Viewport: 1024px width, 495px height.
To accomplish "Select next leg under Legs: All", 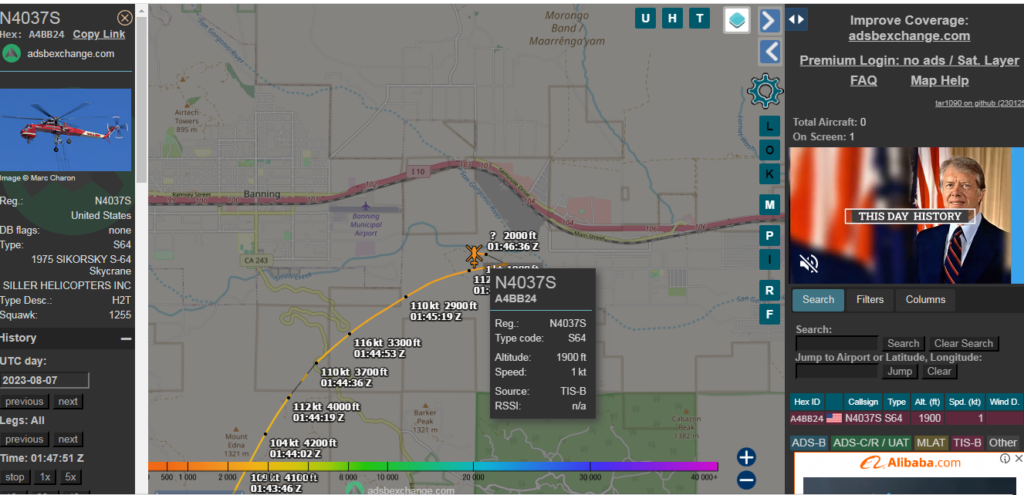I will click(68, 439).
